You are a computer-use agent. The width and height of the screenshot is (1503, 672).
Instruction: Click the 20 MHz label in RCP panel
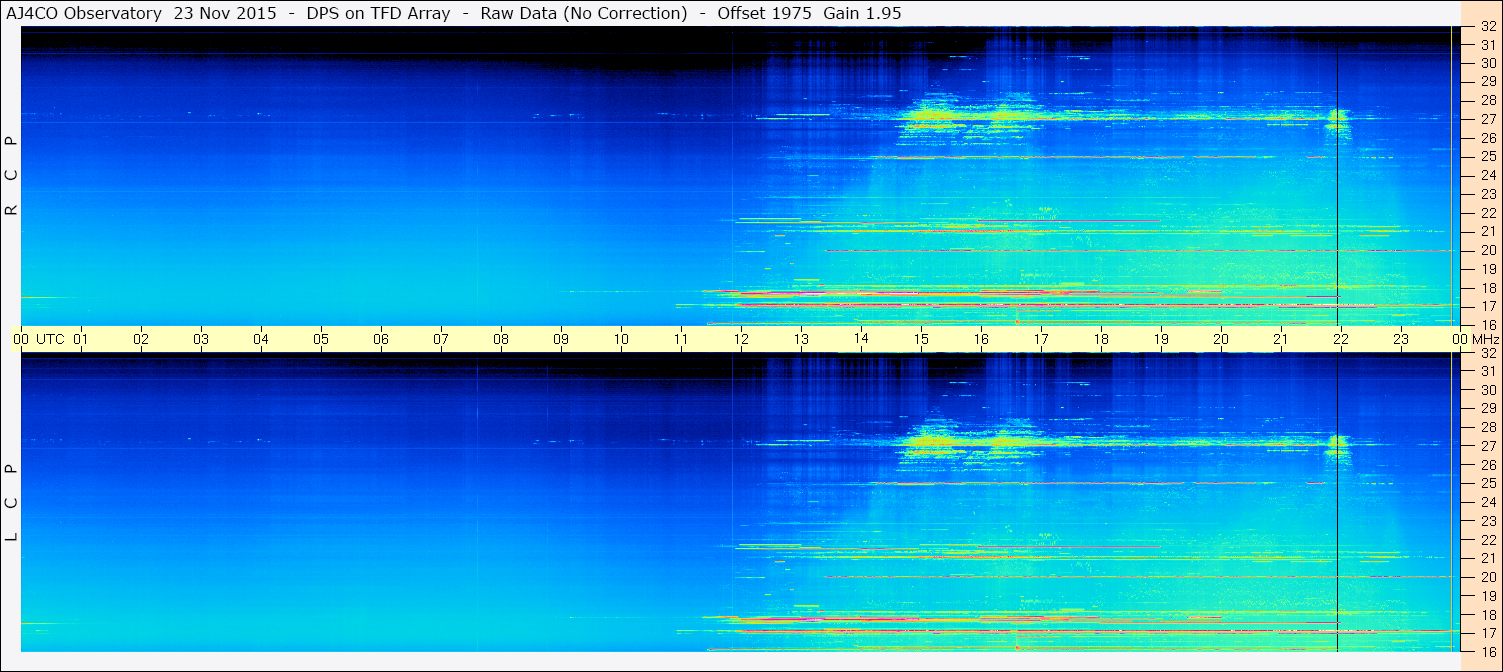click(x=1487, y=250)
